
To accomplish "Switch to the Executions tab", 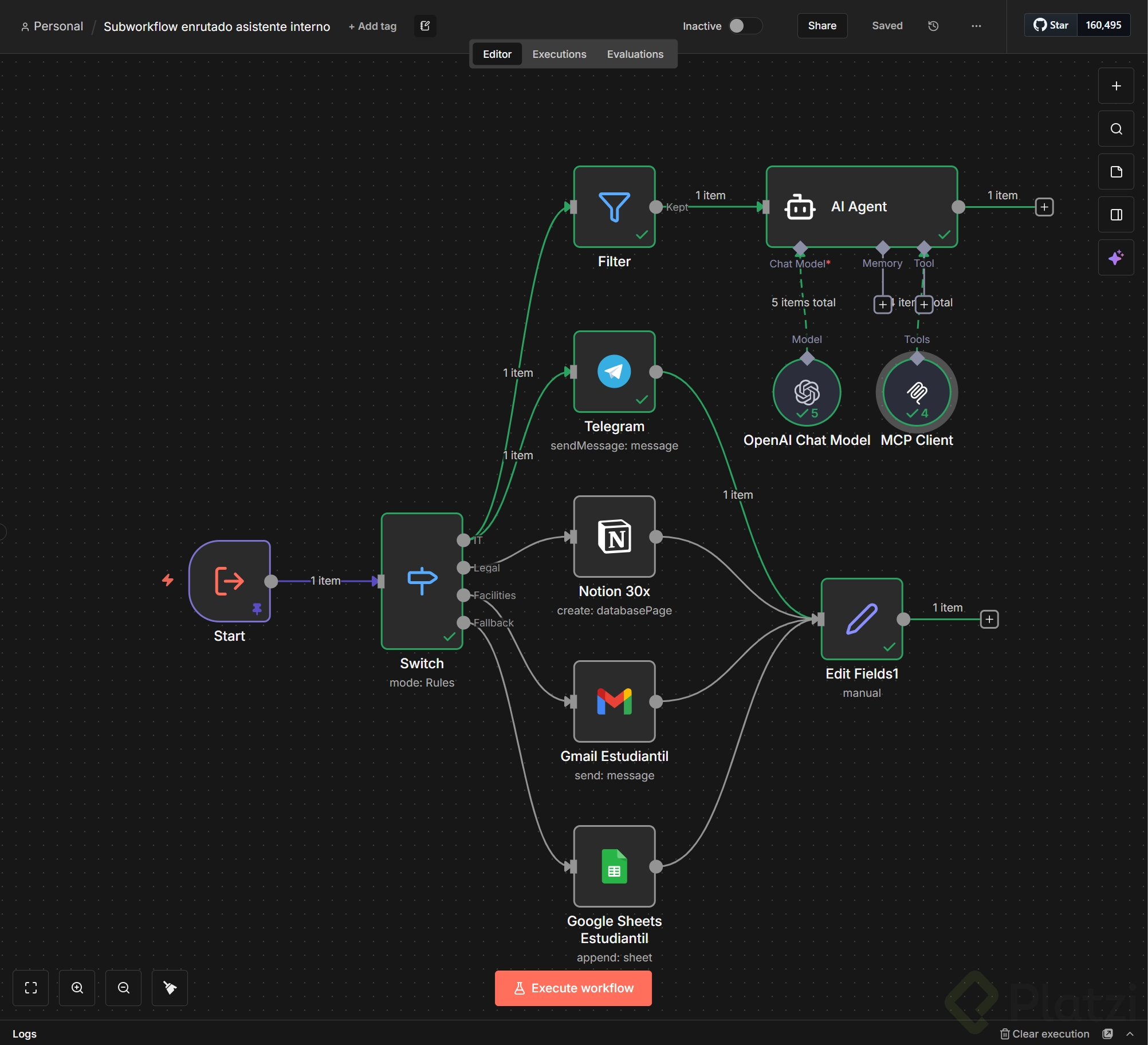I will coord(559,54).
